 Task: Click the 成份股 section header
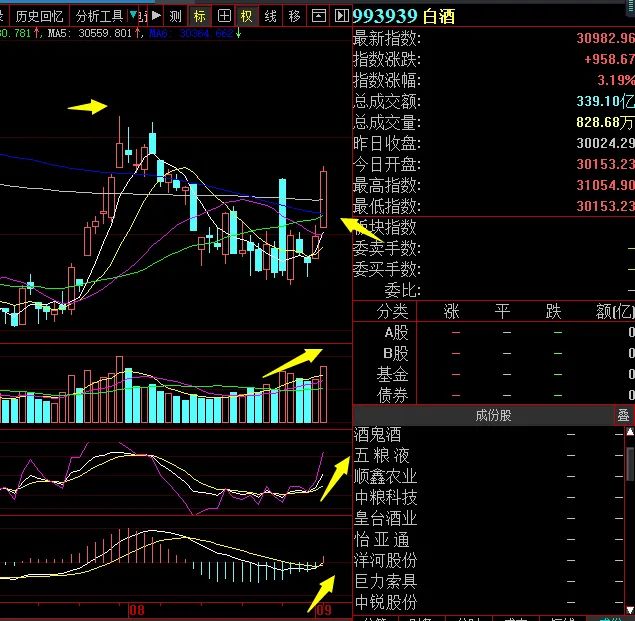[493, 415]
